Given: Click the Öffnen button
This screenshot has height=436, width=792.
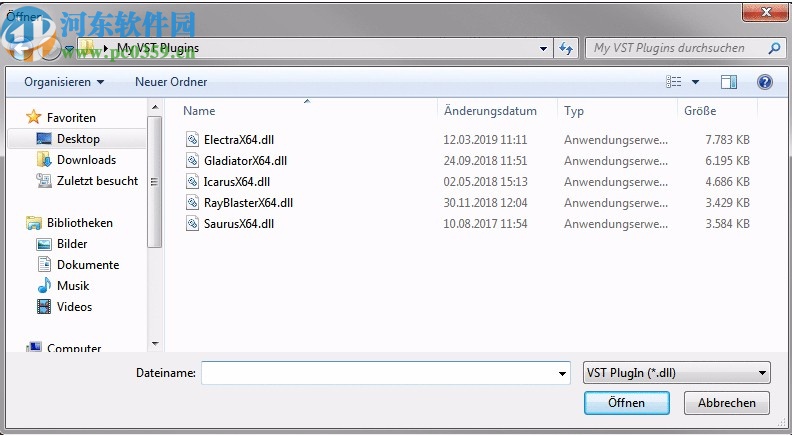Looking at the screenshot, I should tap(627, 403).
